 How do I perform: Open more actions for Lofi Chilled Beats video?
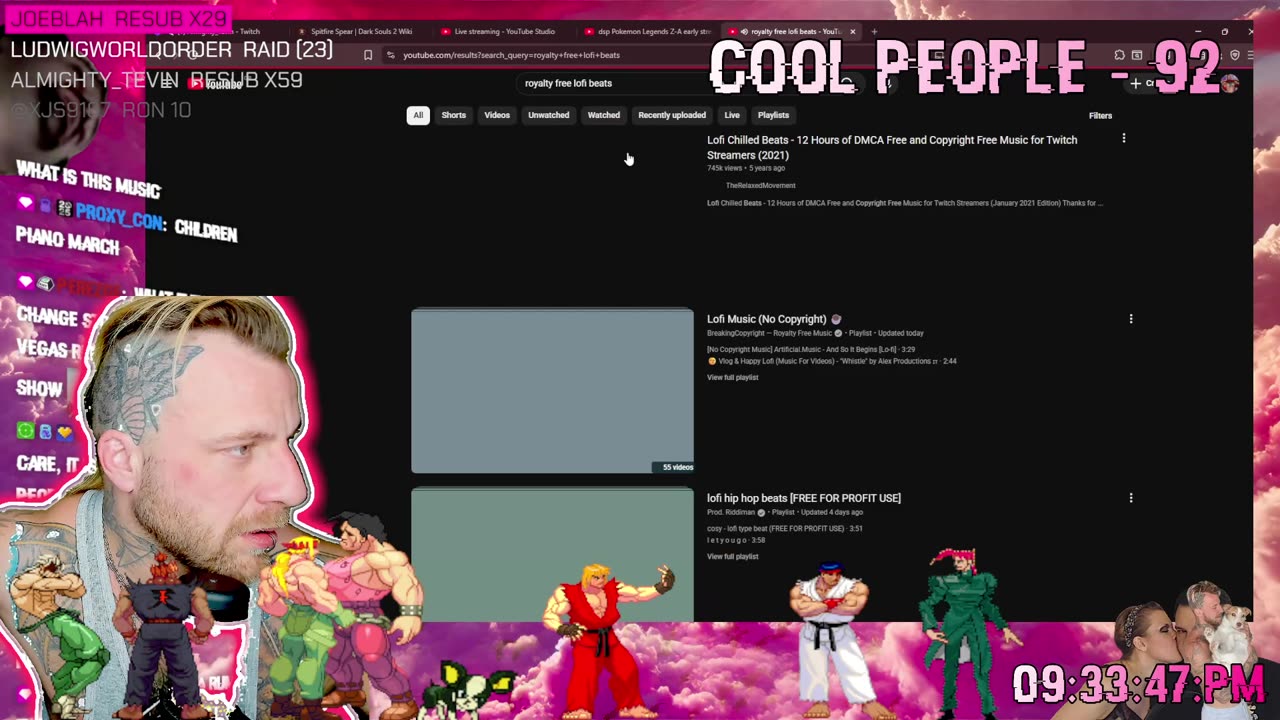[x=1123, y=139]
